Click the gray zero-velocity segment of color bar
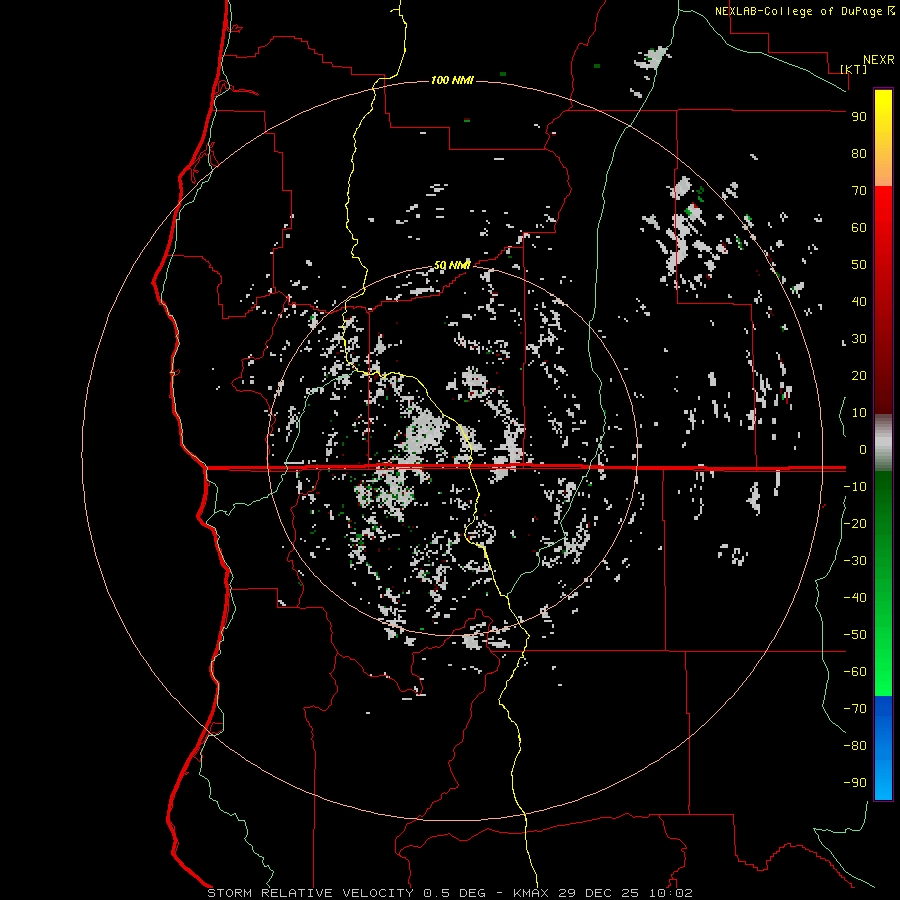Image resolution: width=900 pixels, height=900 pixels. (x=883, y=443)
